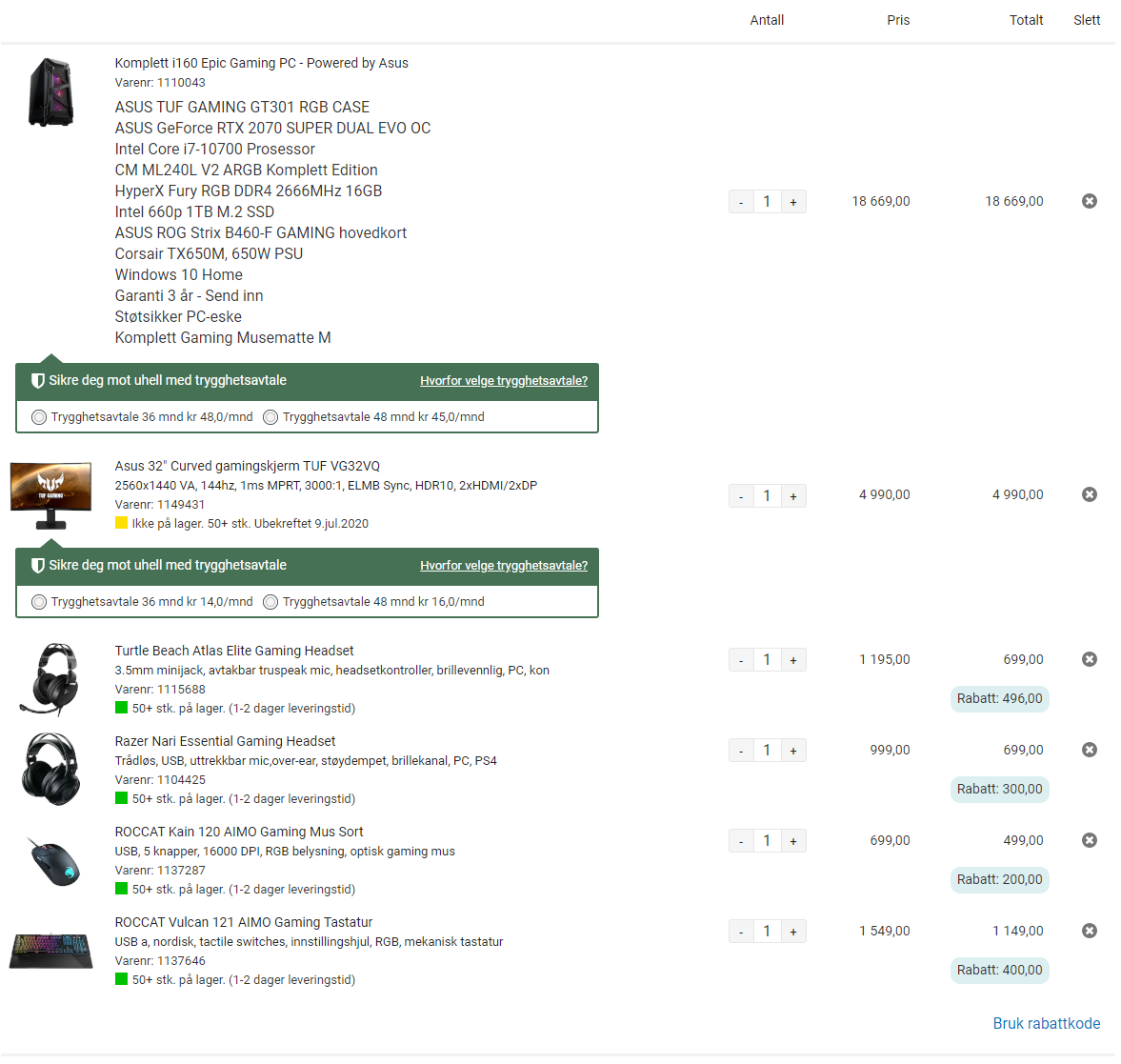The image size is (1121, 1064).
Task: Increase quantity of Asus TUF VG32VQ monitor
Action: 793,495
